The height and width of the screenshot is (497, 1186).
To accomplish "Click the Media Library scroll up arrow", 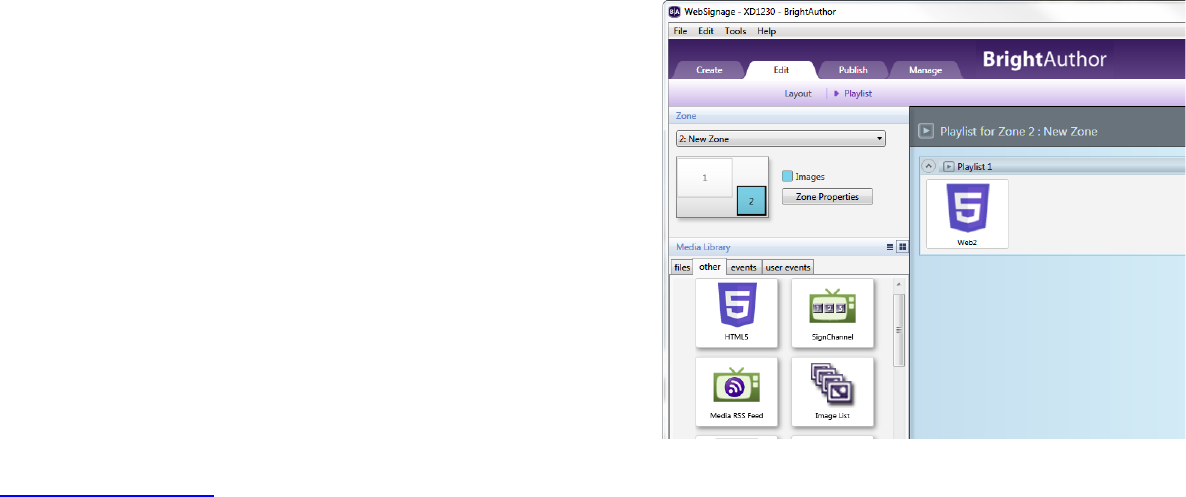I will pyautogui.click(x=899, y=284).
